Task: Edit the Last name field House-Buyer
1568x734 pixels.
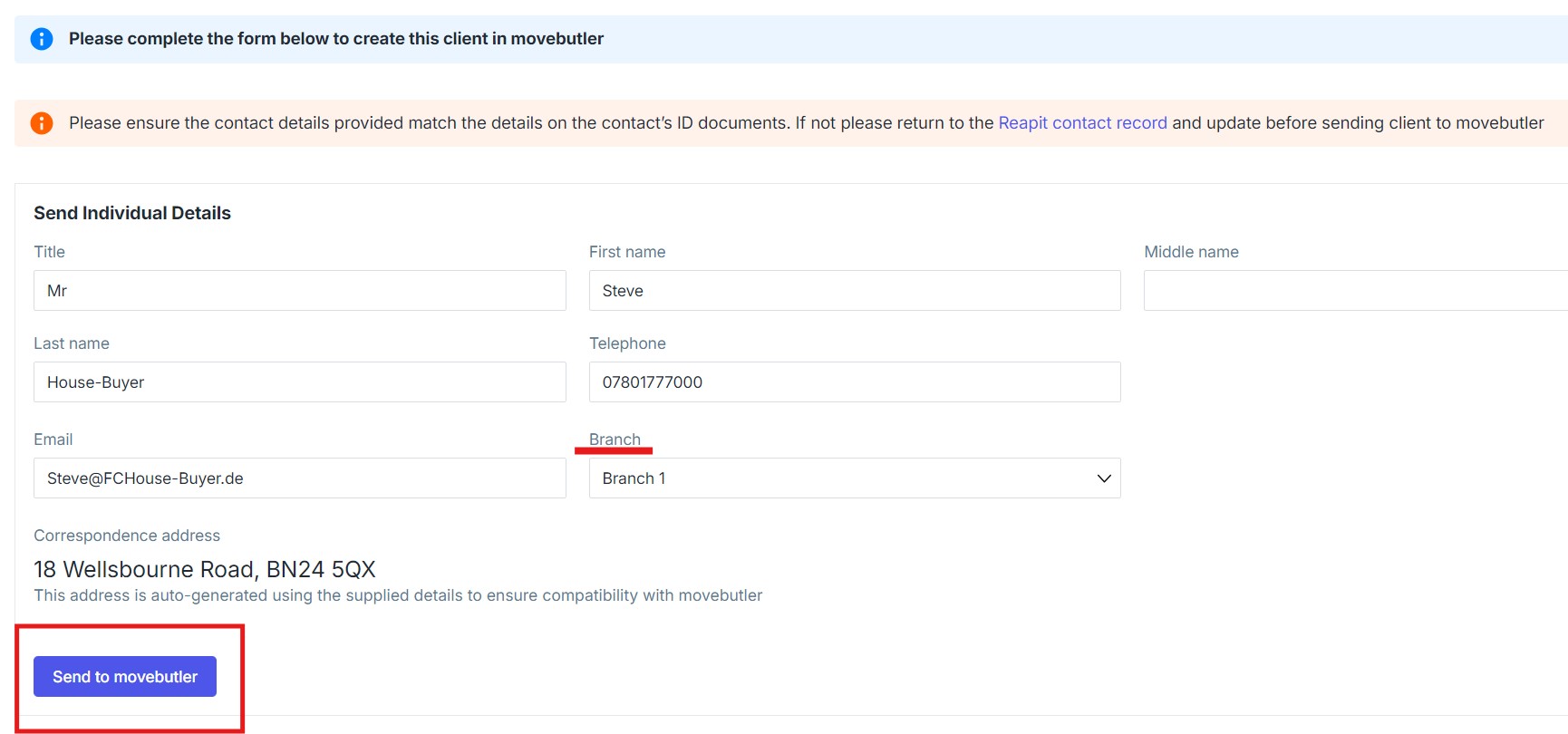Action: click(x=300, y=382)
